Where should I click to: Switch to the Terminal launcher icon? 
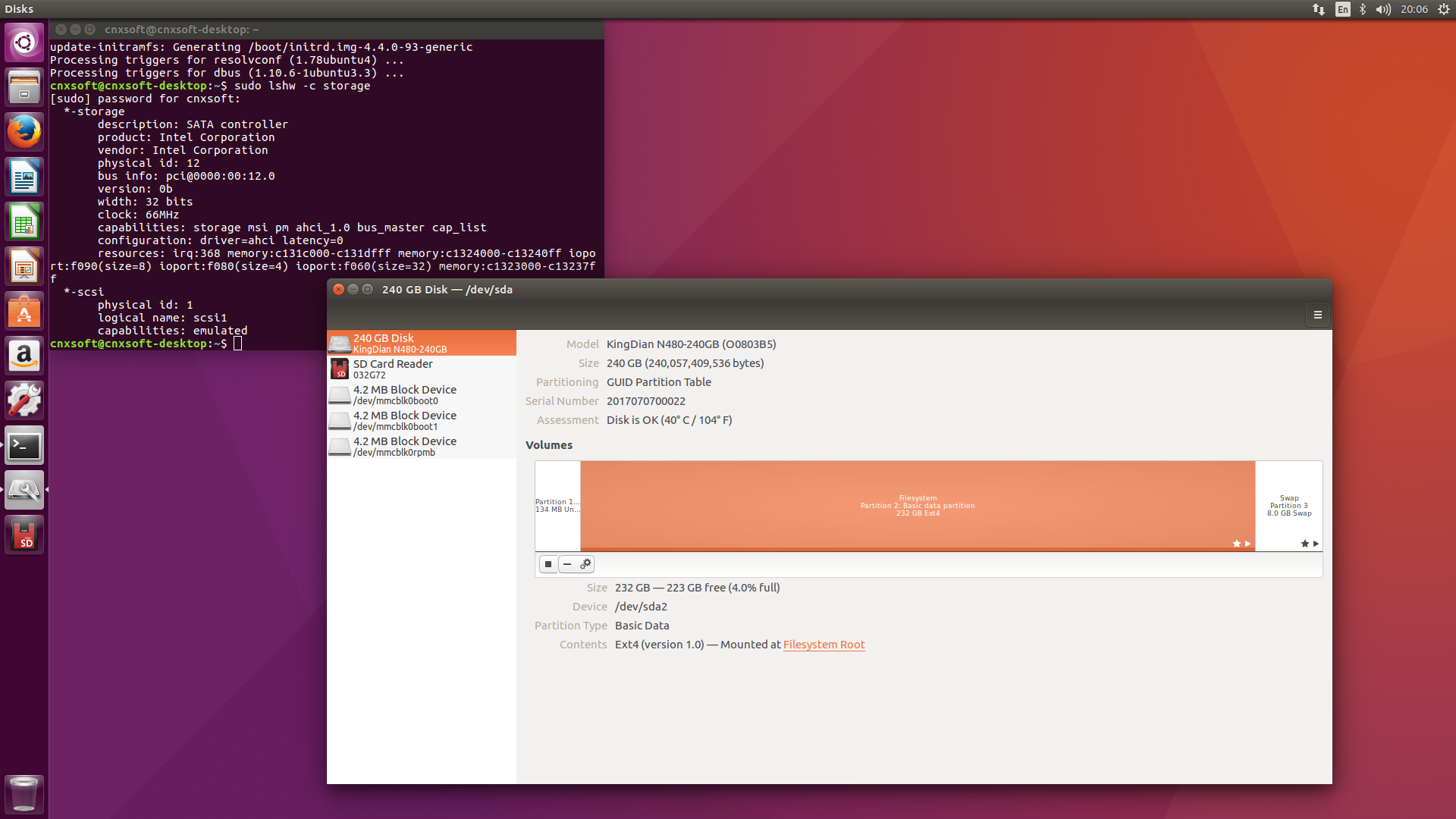[24, 445]
